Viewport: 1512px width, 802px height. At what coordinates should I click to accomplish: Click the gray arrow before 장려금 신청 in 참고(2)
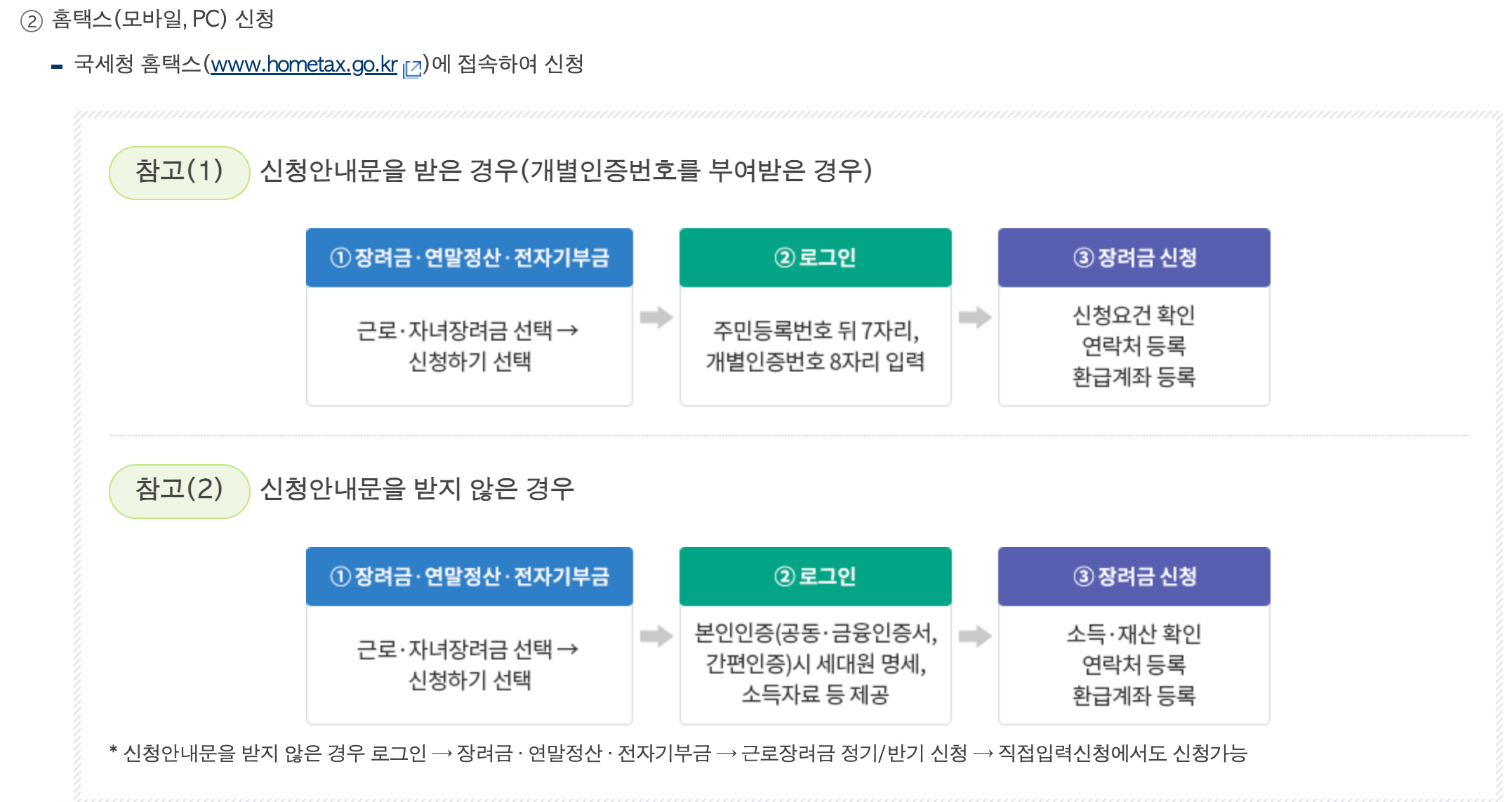(975, 636)
